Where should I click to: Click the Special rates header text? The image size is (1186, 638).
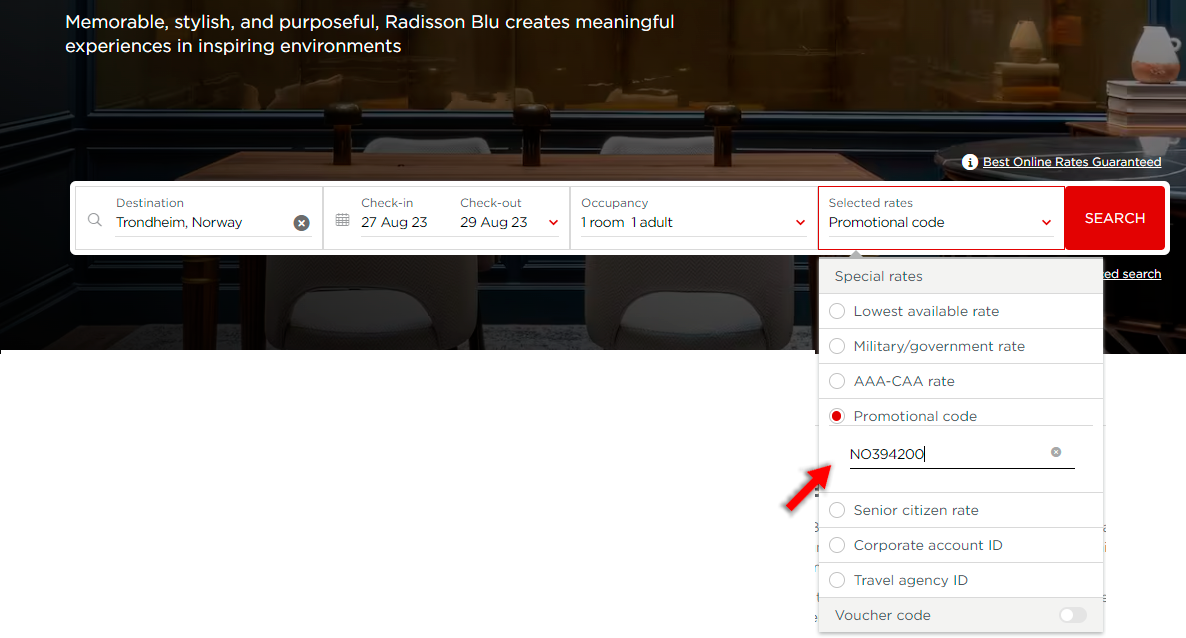click(x=878, y=276)
